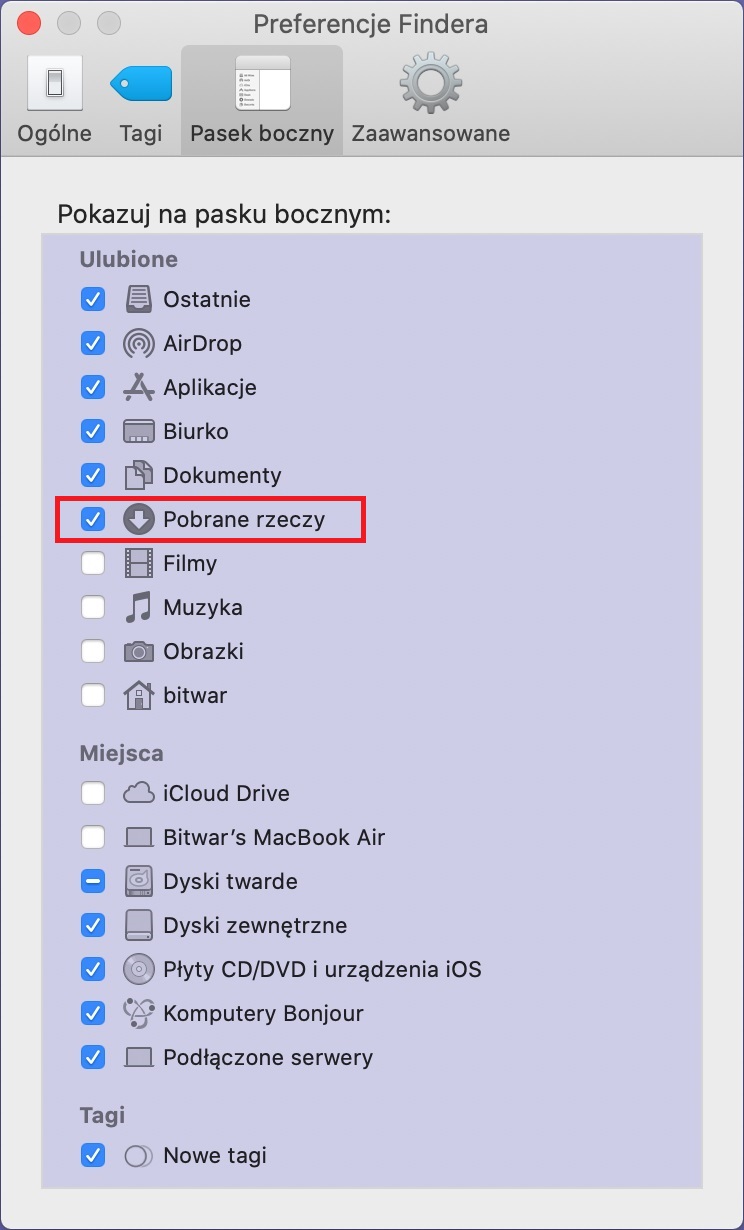Check the Bitwar's MacBook Air checkbox
Screen dimensions: 744x1230
pyautogui.click(x=93, y=838)
